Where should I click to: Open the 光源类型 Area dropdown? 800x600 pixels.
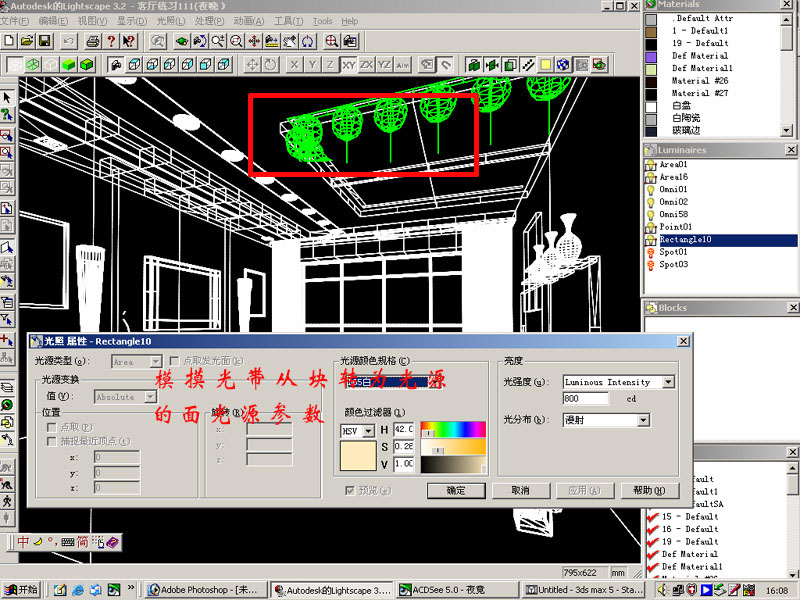point(156,362)
